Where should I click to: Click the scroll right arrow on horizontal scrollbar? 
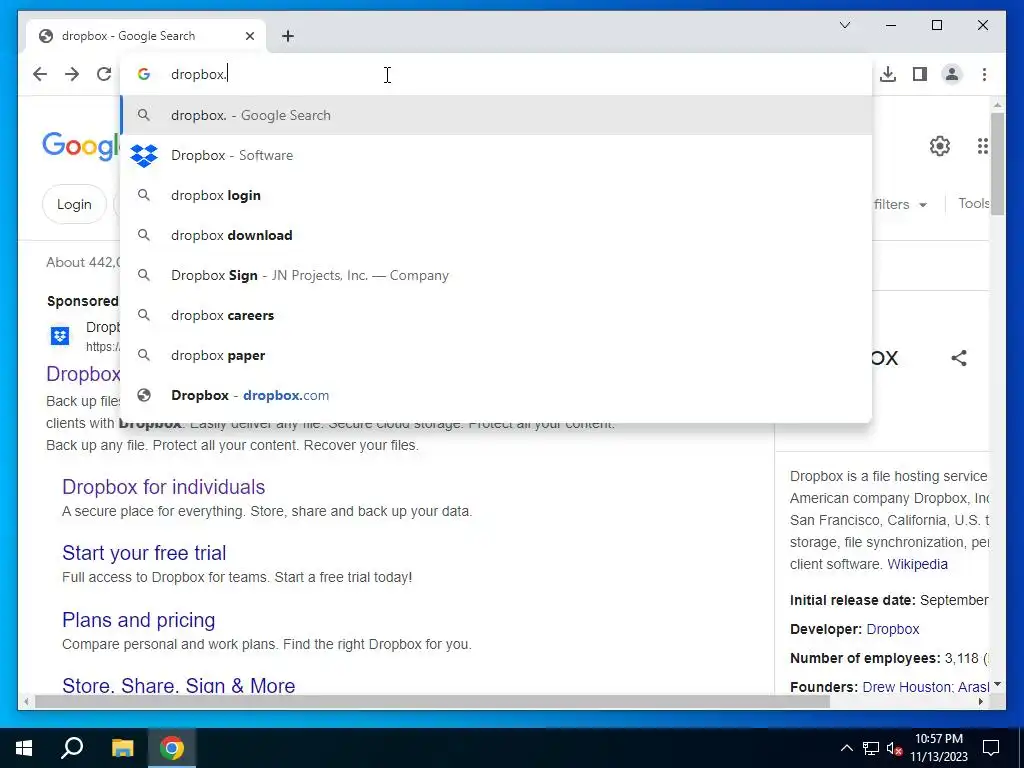click(x=980, y=702)
